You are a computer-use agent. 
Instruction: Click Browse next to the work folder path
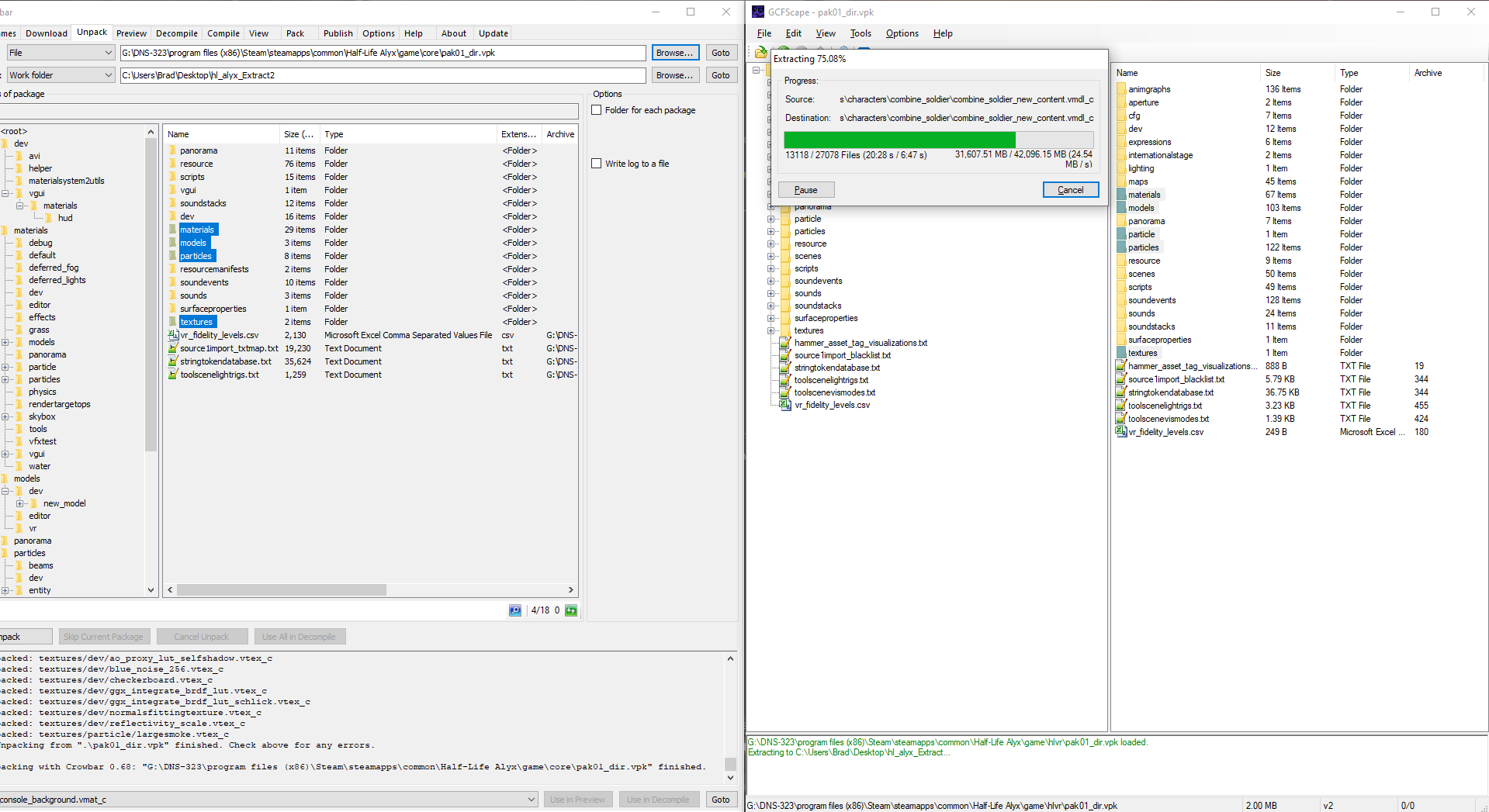click(x=675, y=75)
